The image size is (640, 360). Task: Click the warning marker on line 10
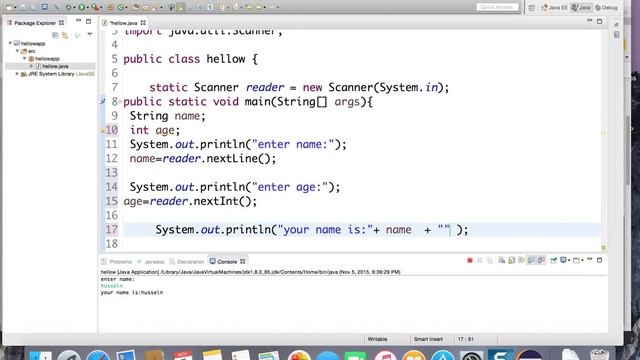click(102, 131)
